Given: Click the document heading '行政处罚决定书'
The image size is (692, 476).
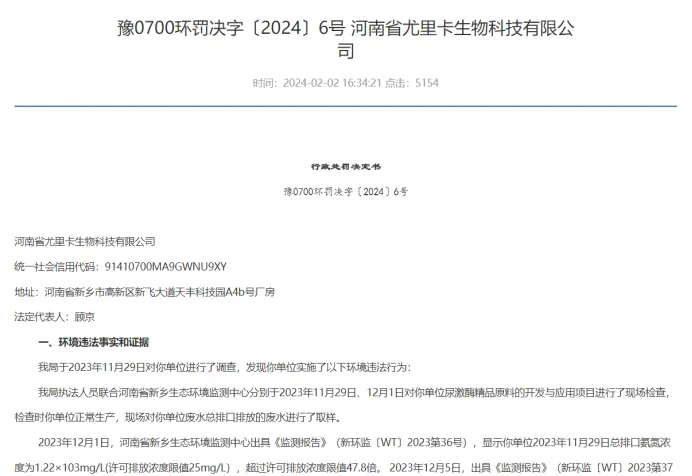Looking at the screenshot, I should pyautogui.click(x=346, y=166).
